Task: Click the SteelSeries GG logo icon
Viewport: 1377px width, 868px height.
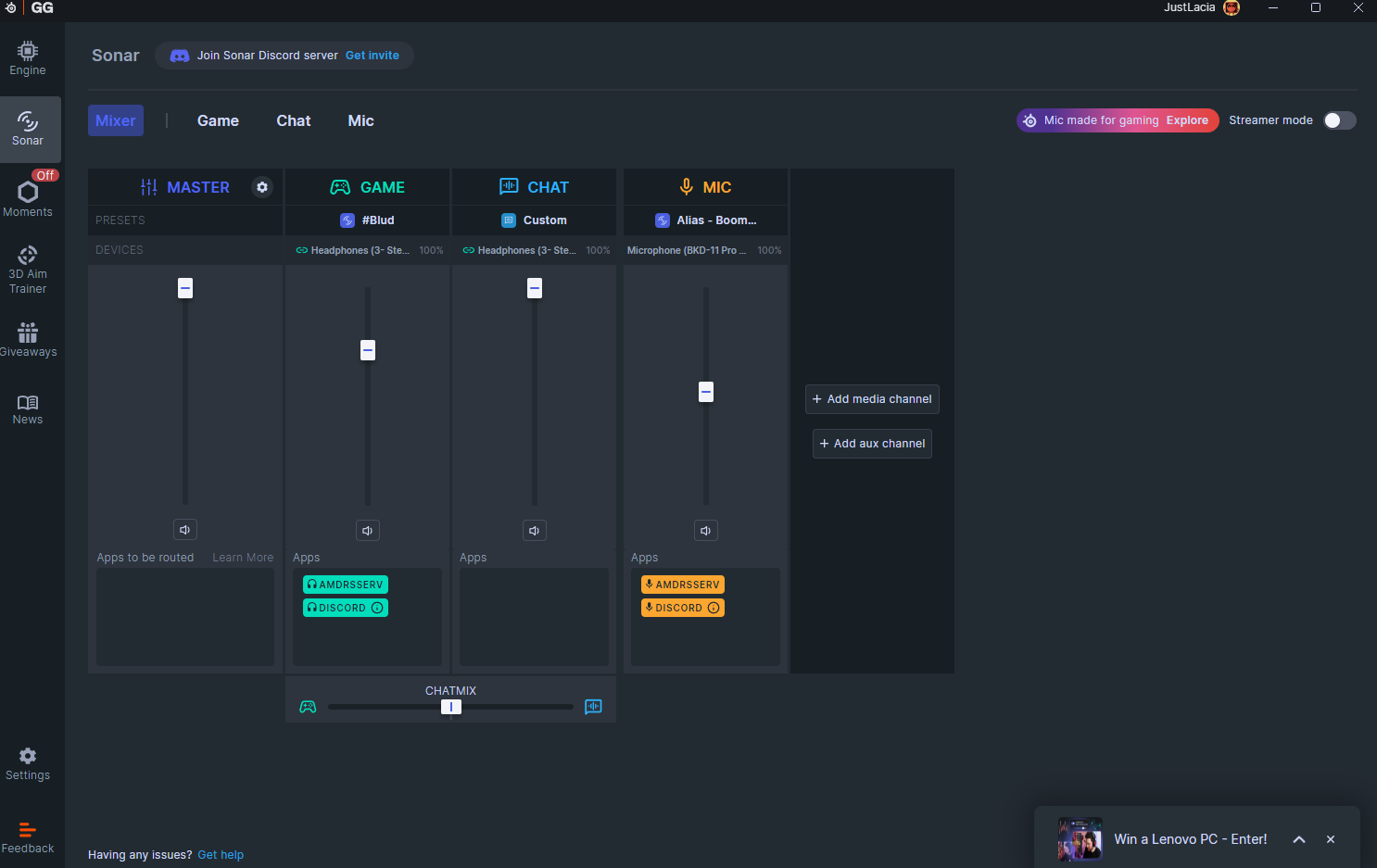Action: tap(10, 7)
